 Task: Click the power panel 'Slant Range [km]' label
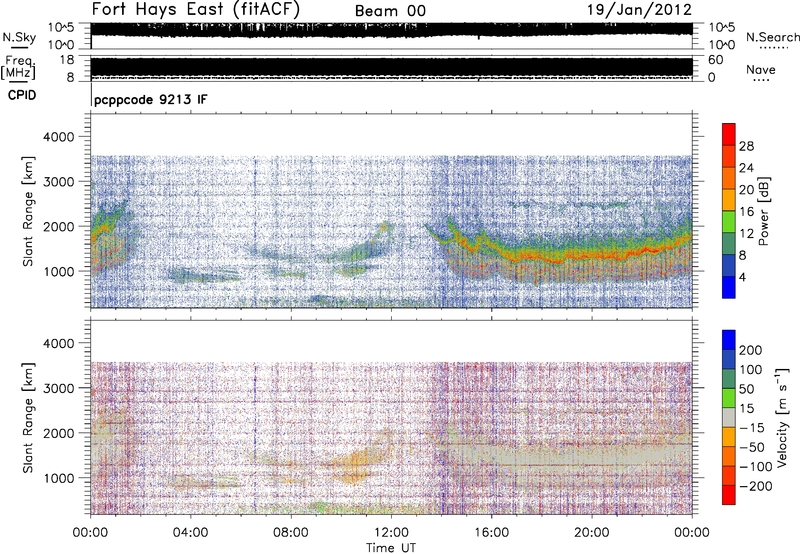tap(28, 211)
